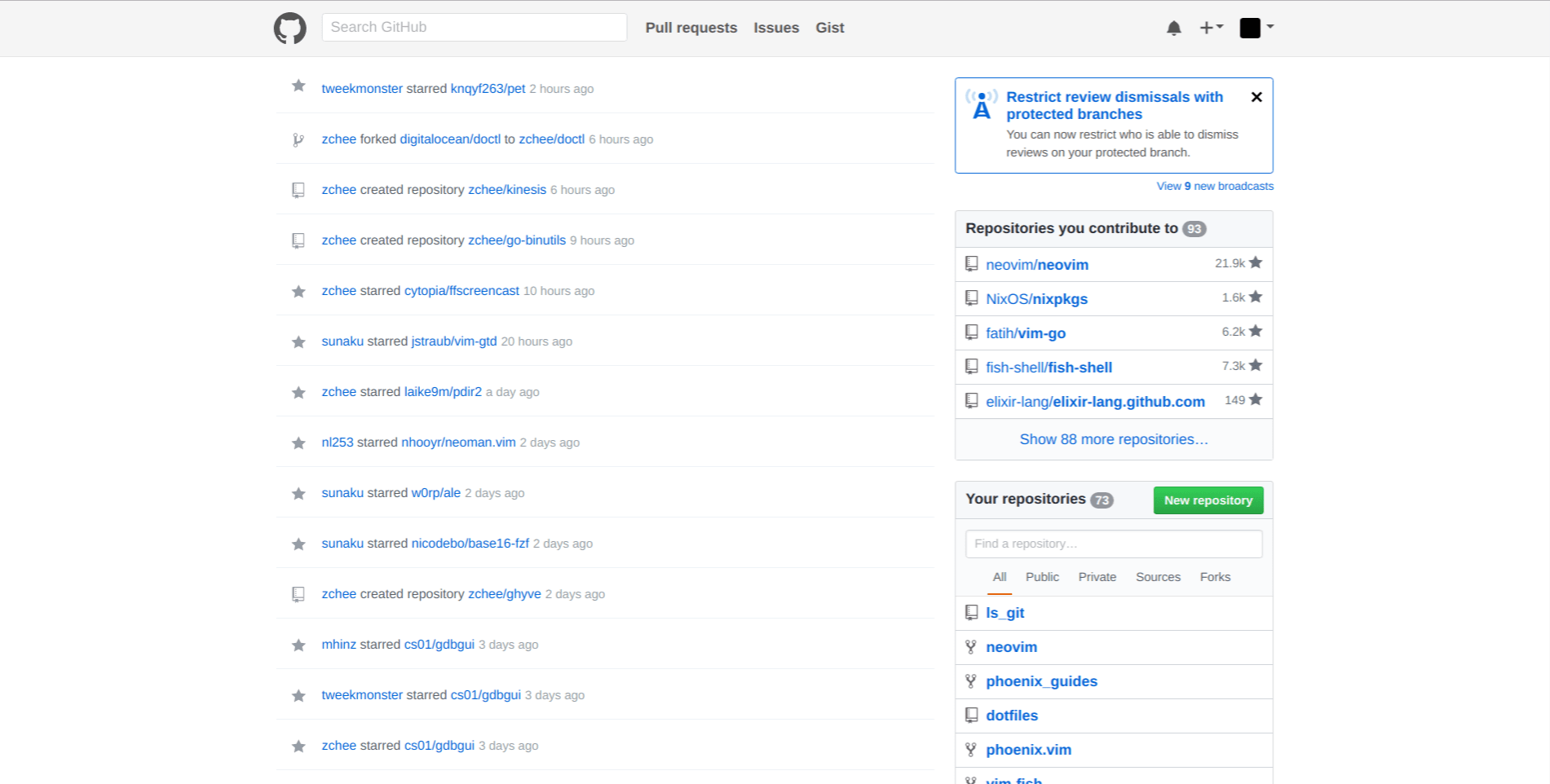Open neovim/neovim contributed repository
This screenshot has width=1550, height=784.
point(1036,265)
